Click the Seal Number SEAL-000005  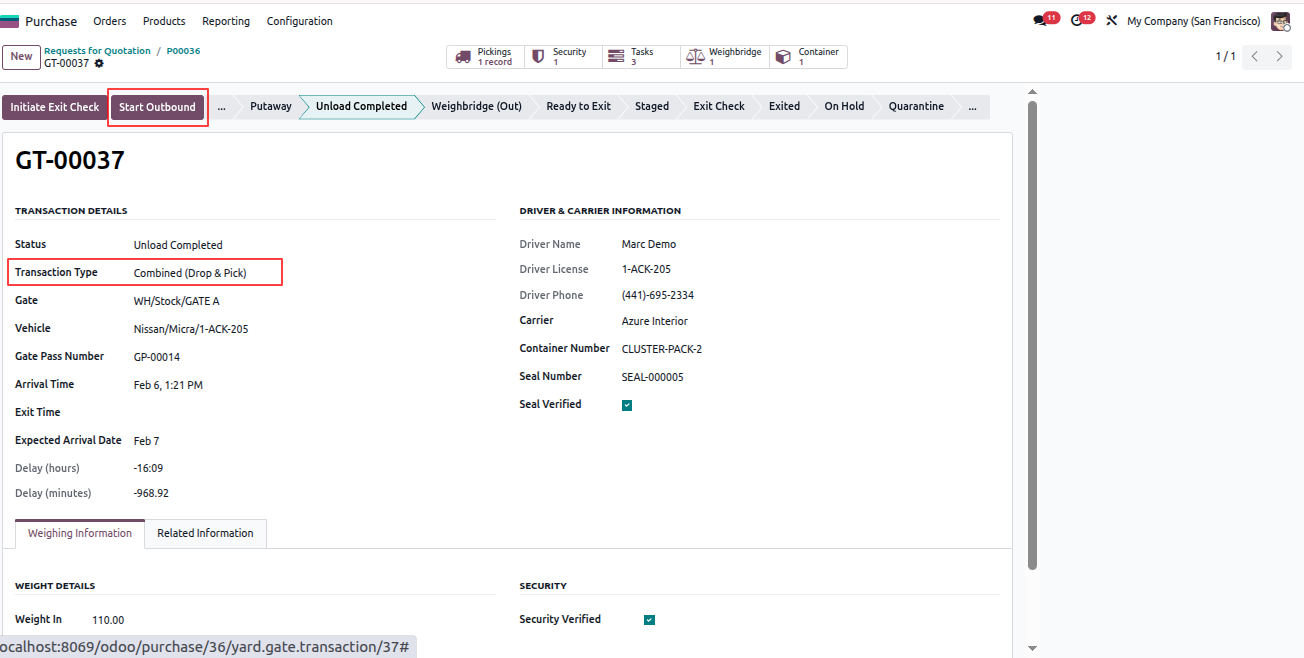pos(653,377)
